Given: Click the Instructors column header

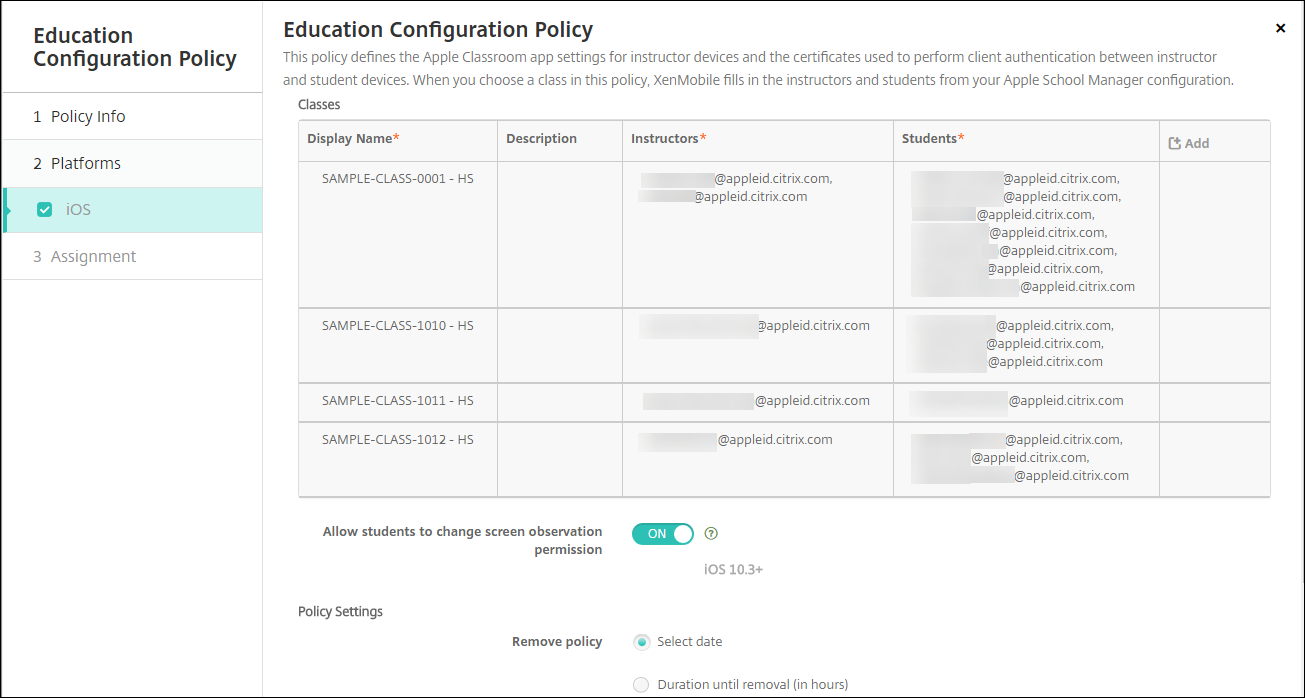Looking at the screenshot, I should coord(668,139).
